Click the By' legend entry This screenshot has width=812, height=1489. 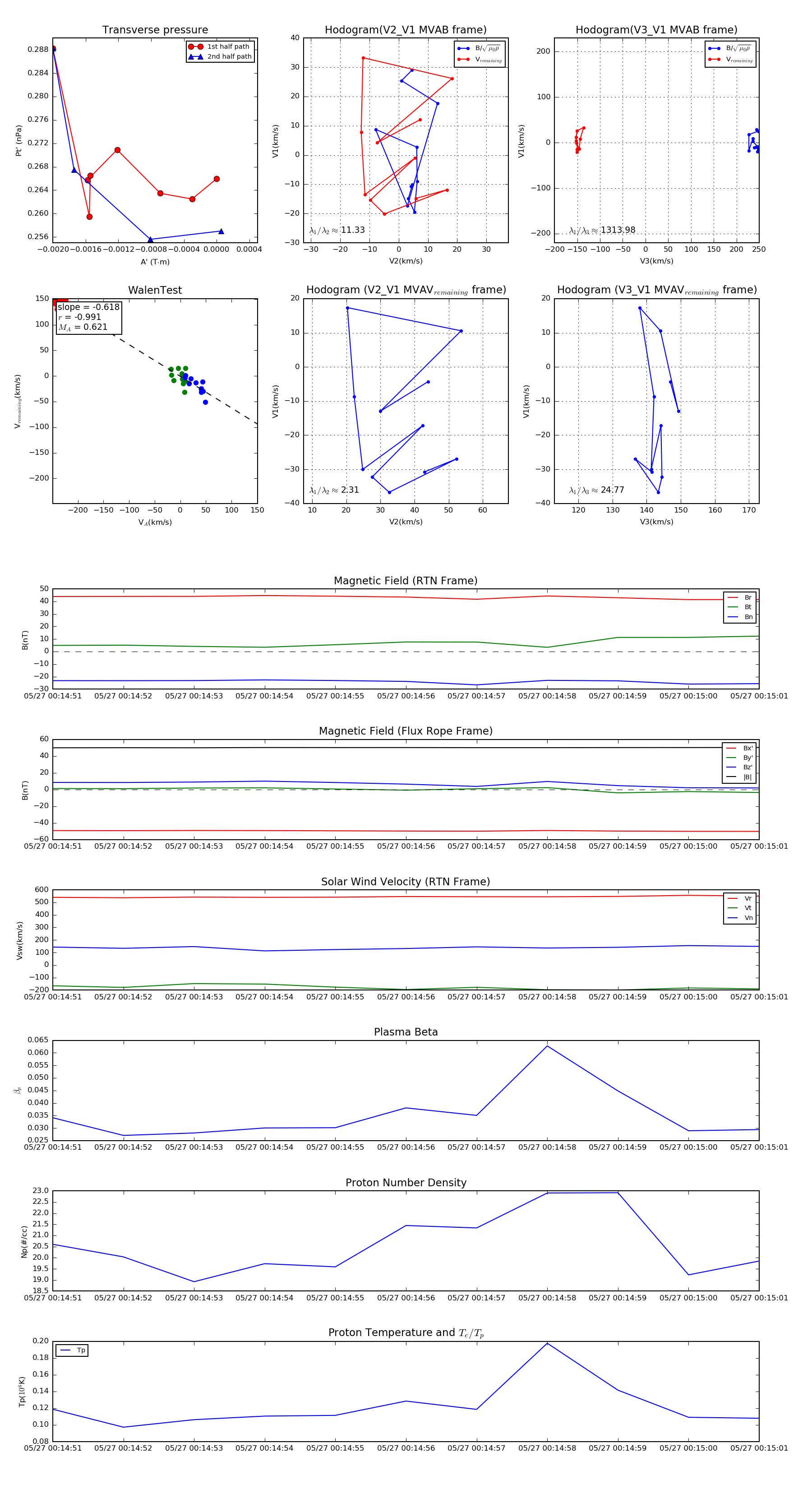pyautogui.click(x=740, y=758)
